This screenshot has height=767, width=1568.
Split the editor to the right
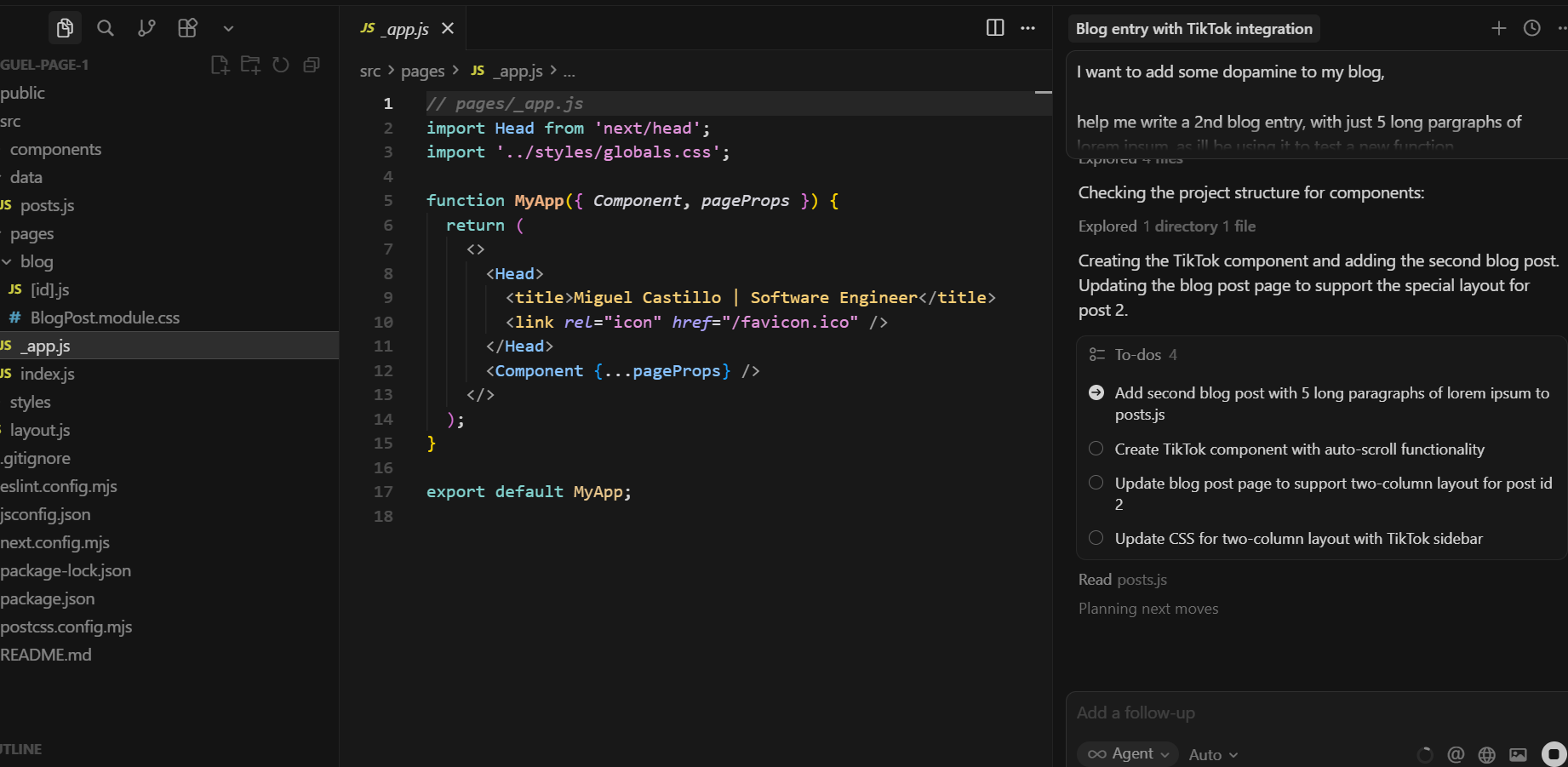[994, 28]
